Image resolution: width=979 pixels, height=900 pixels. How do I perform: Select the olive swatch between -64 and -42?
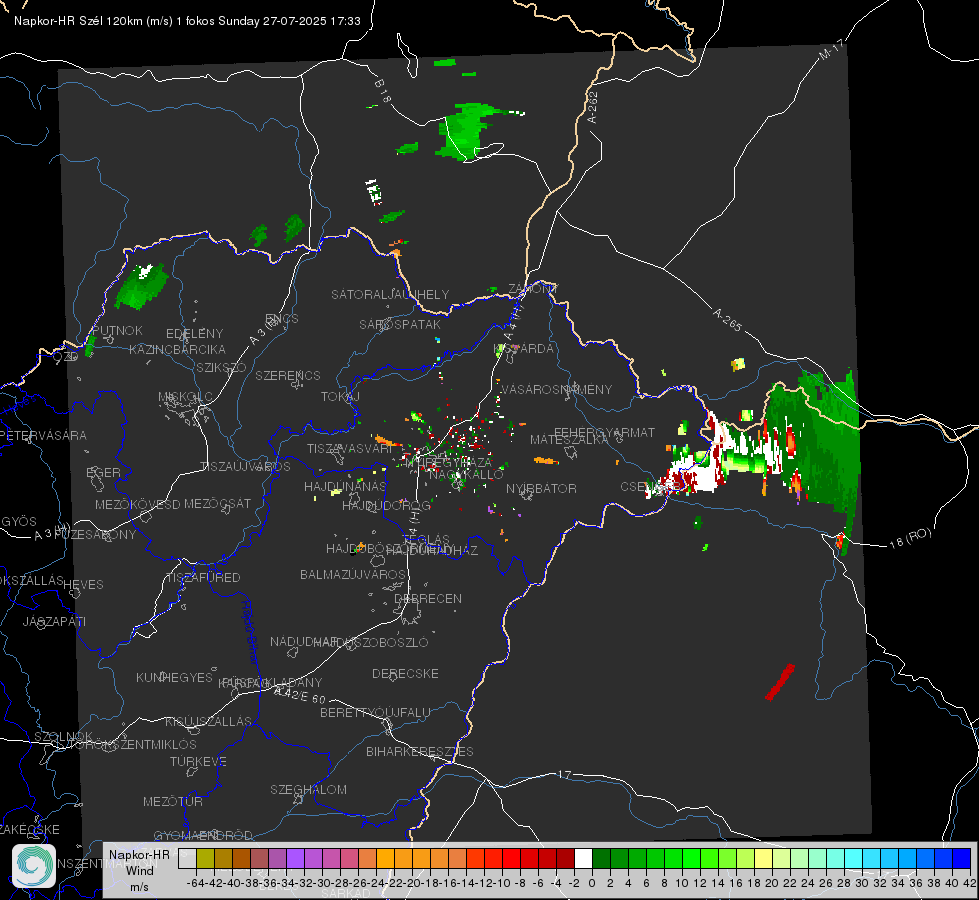pos(205,858)
